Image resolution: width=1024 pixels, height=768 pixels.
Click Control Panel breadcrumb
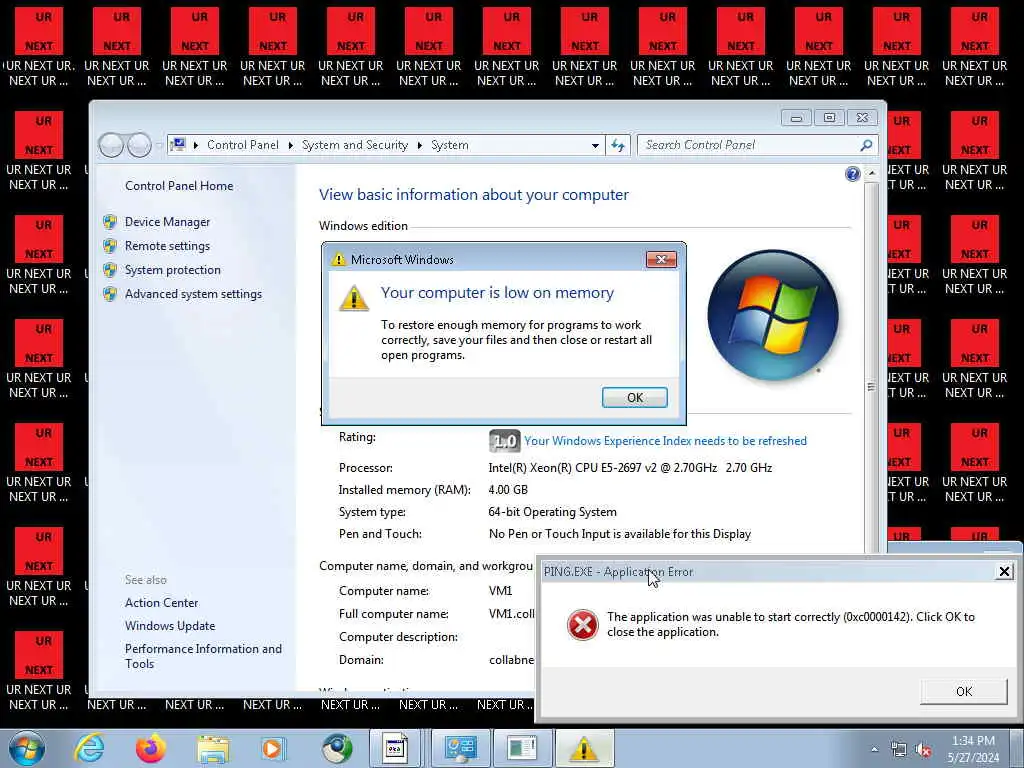242,145
